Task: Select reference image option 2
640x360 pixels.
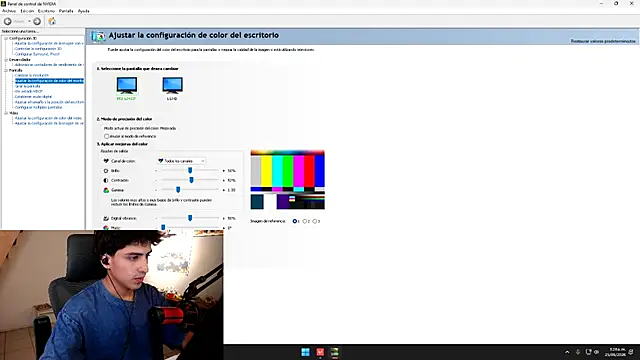Action: point(305,221)
